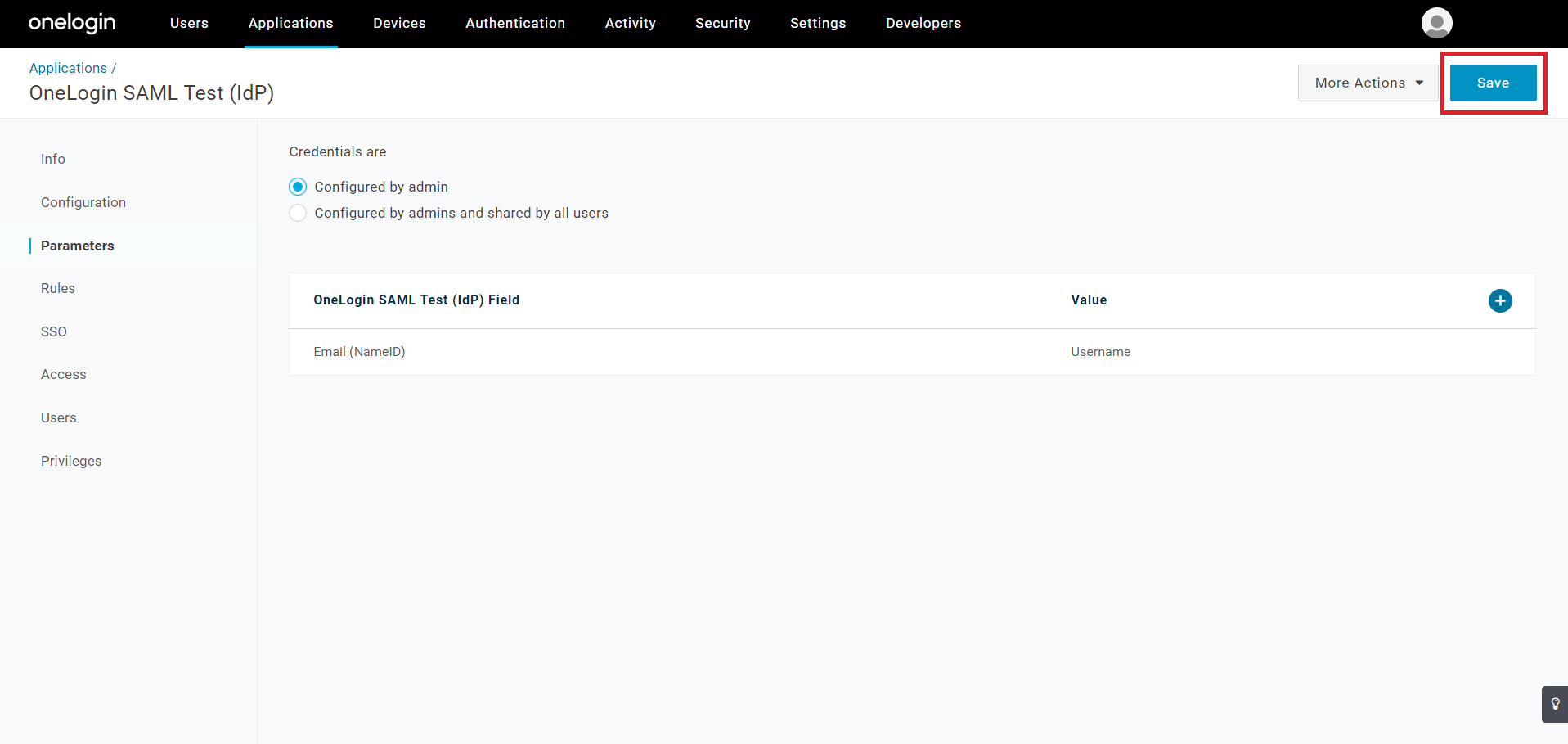The height and width of the screenshot is (744, 1568).
Task: Choose Configured by admins and shared by all users
Action: pos(298,213)
